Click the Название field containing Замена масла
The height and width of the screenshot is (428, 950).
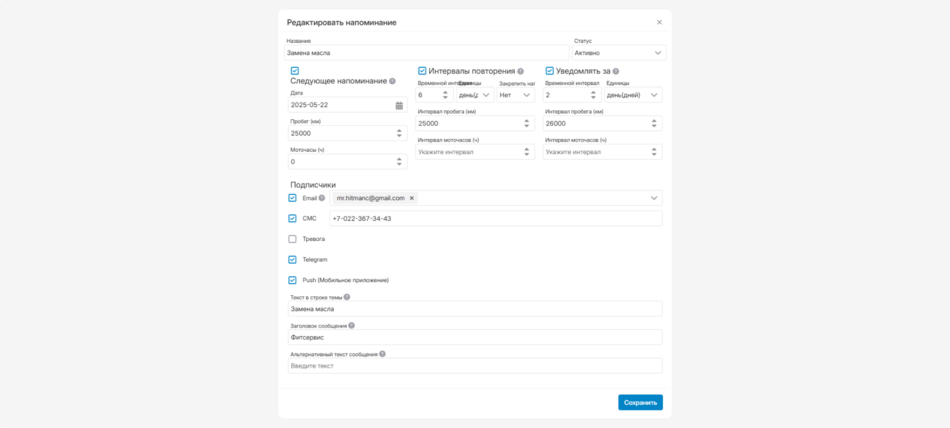(x=426, y=53)
